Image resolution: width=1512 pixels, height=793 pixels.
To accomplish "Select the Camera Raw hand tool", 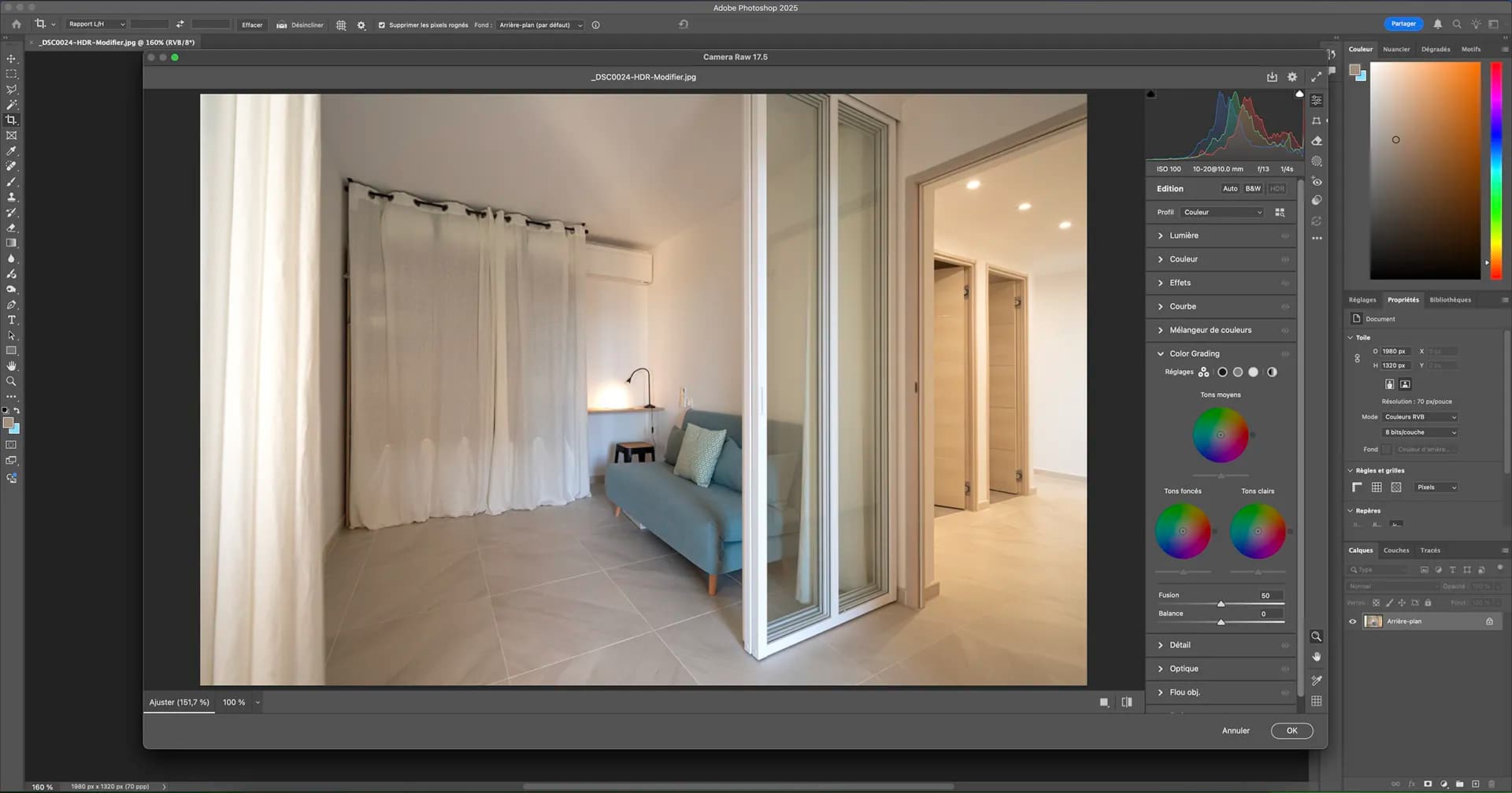I will pos(1316,657).
